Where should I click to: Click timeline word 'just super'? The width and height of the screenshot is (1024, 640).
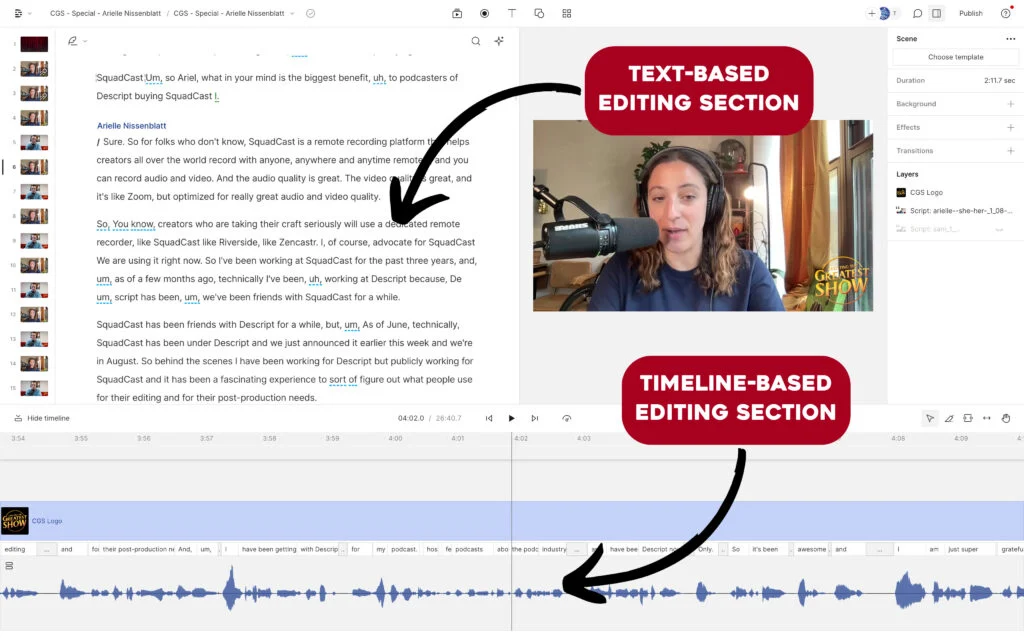pos(963,549)
